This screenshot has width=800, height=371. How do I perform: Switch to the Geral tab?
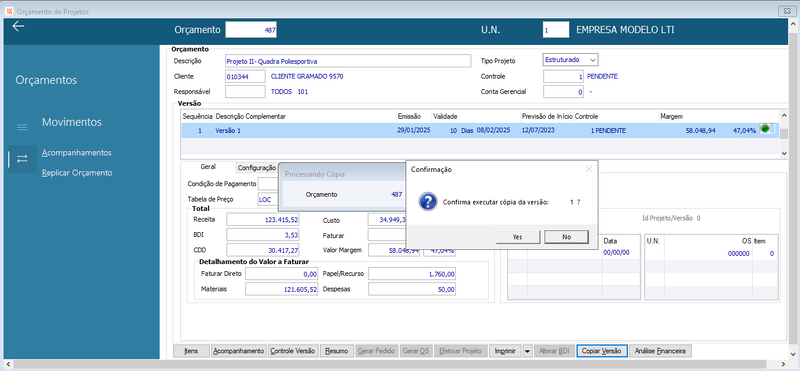[x=208, y=167]
